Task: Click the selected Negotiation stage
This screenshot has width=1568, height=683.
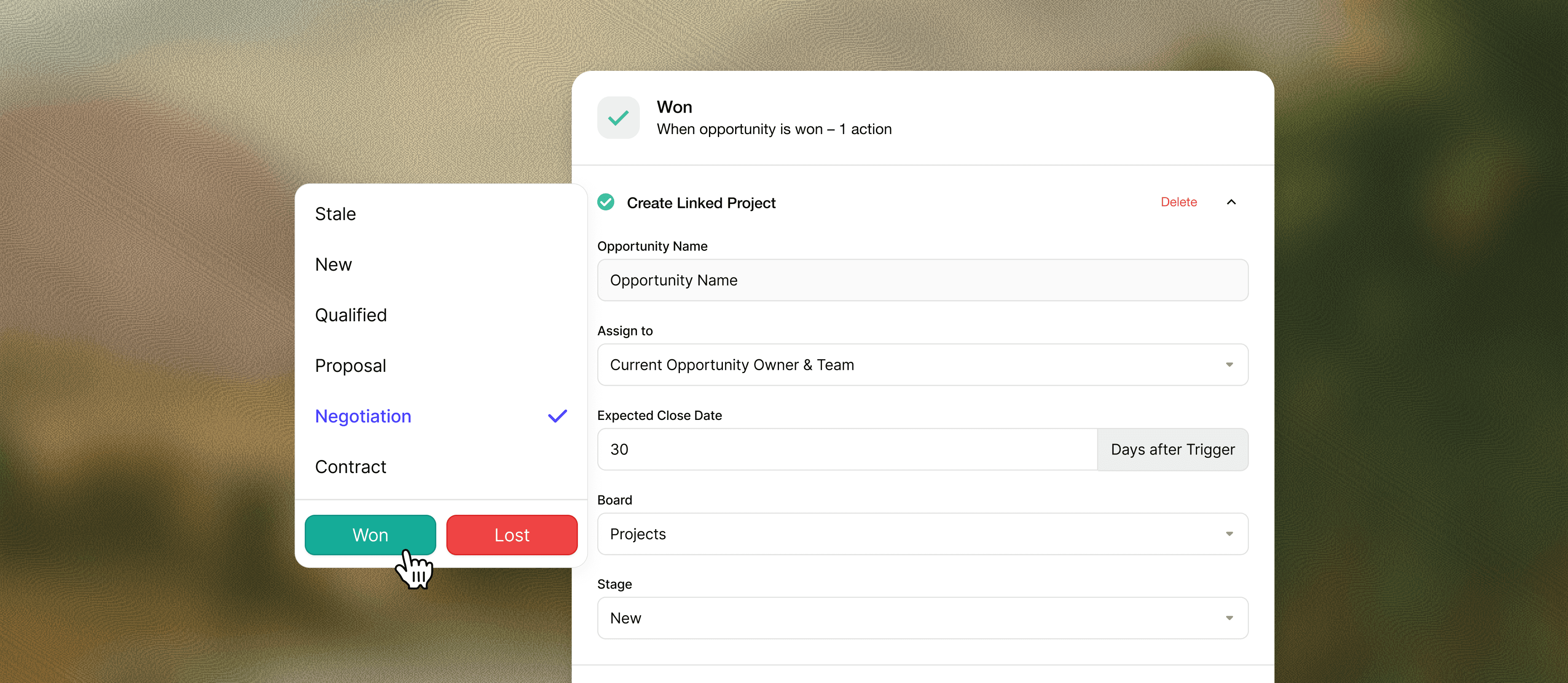Action: click(363, 417)
